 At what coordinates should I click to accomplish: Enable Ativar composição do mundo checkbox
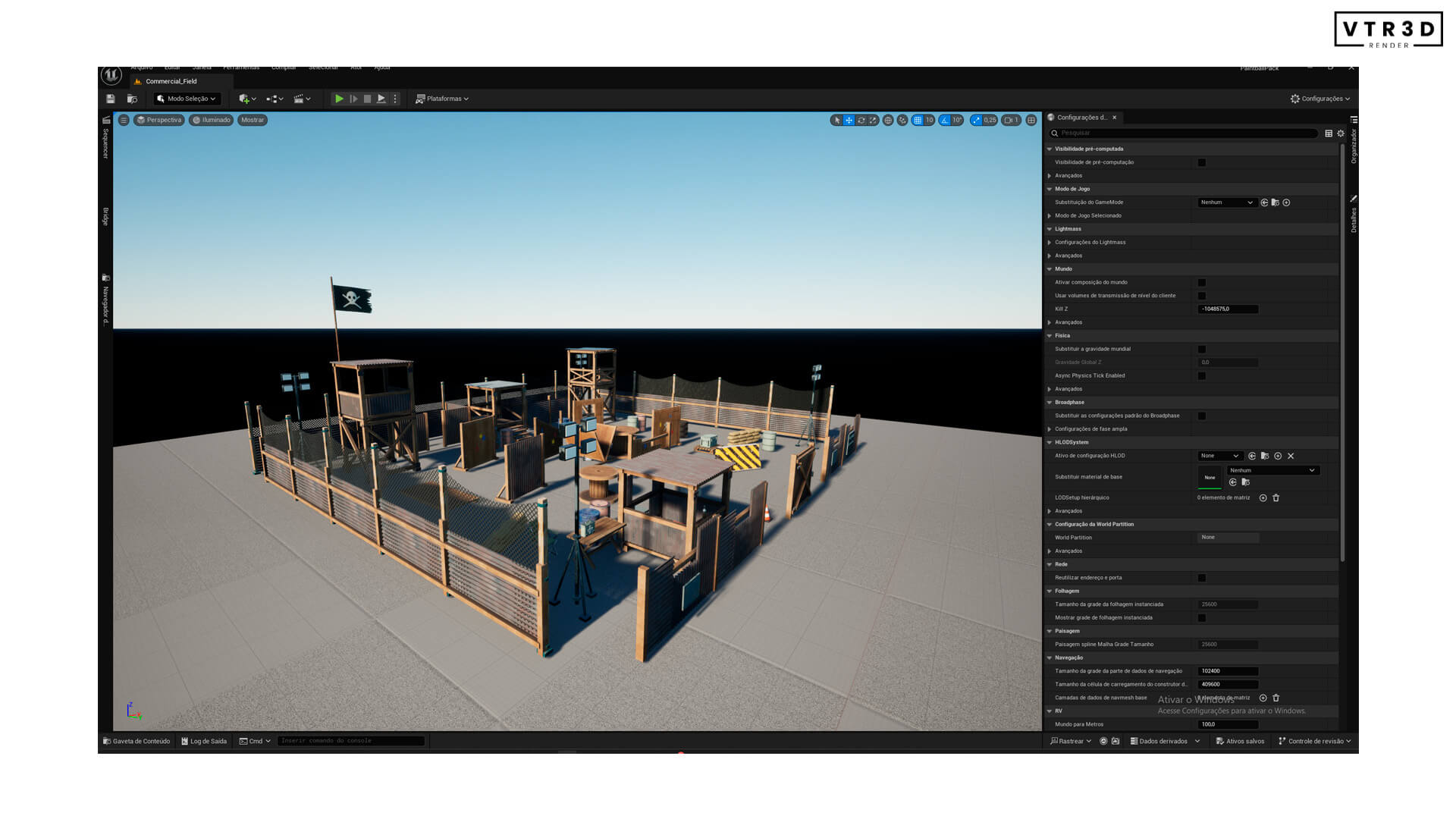click(x=1202, y=282)
